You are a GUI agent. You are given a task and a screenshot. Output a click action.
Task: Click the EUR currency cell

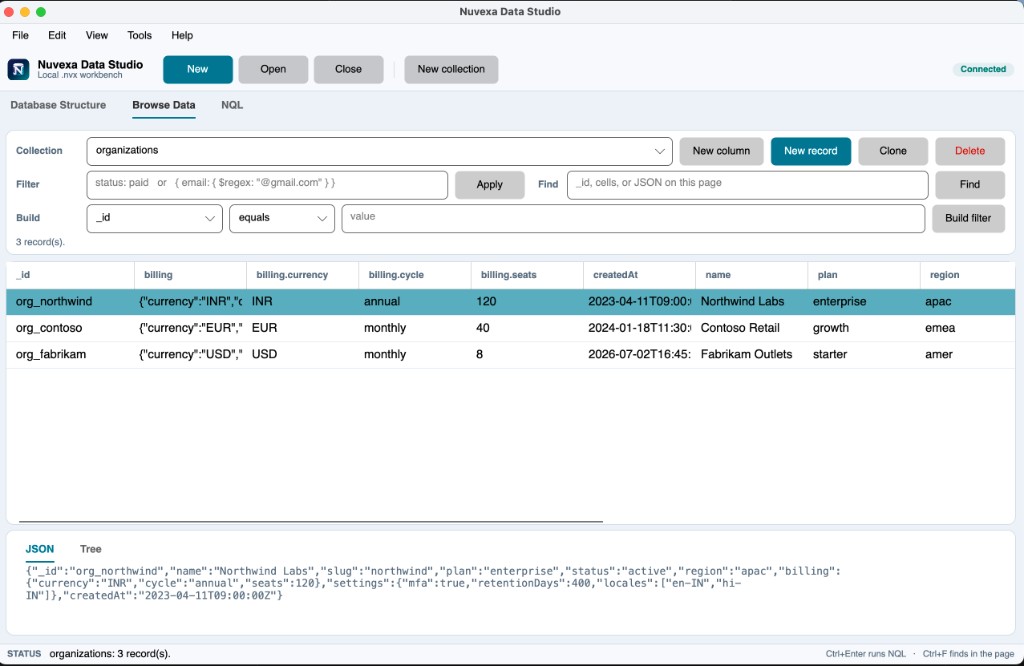(303, 328)
